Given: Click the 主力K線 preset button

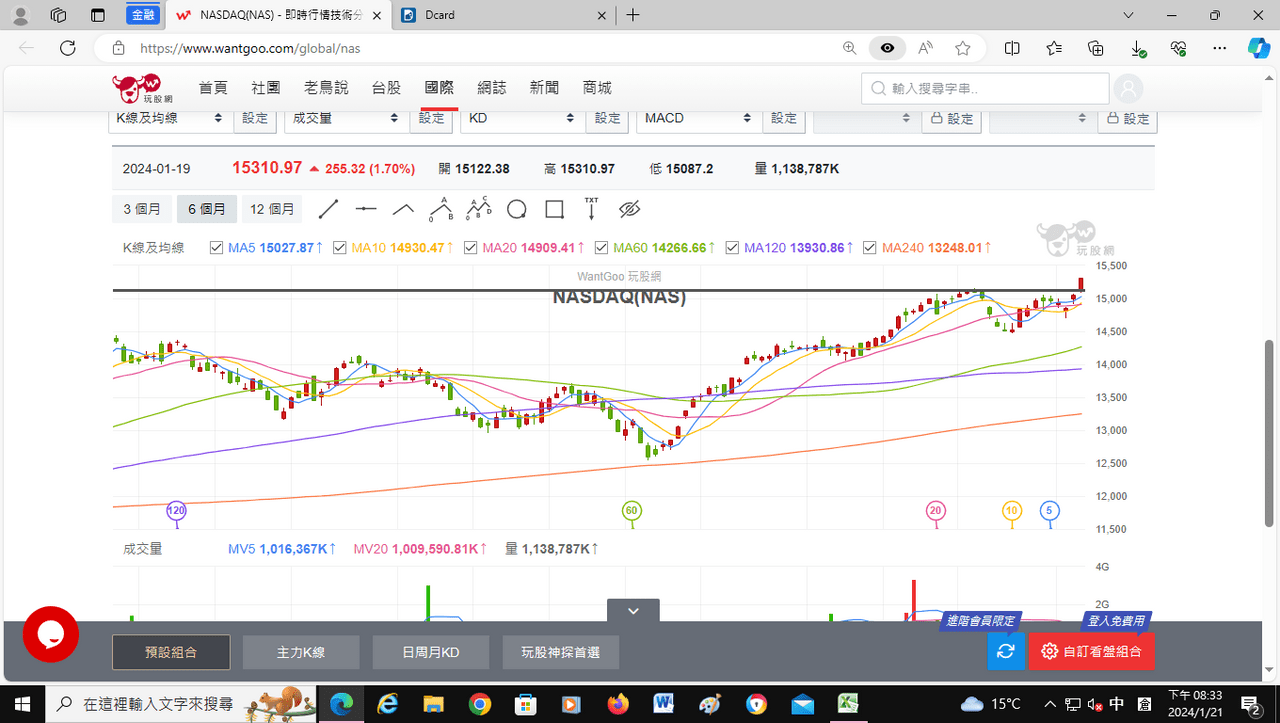Looking at the screenshot, I should (301, 652).
